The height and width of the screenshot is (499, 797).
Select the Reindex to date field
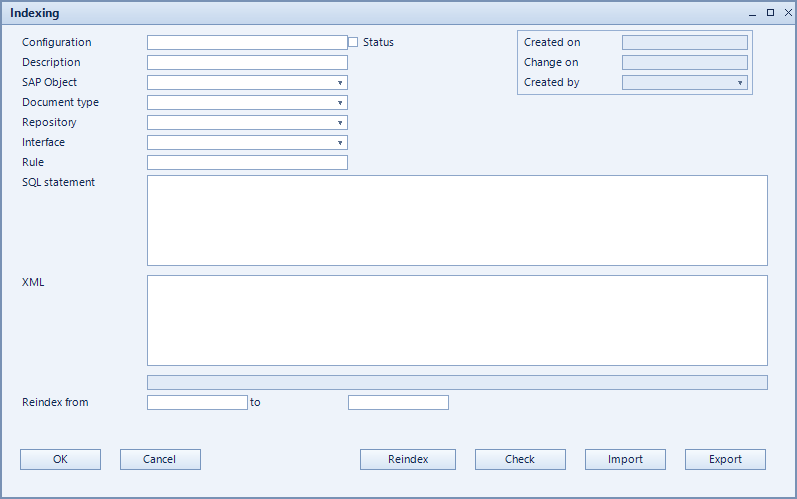[x=398, y=402]
